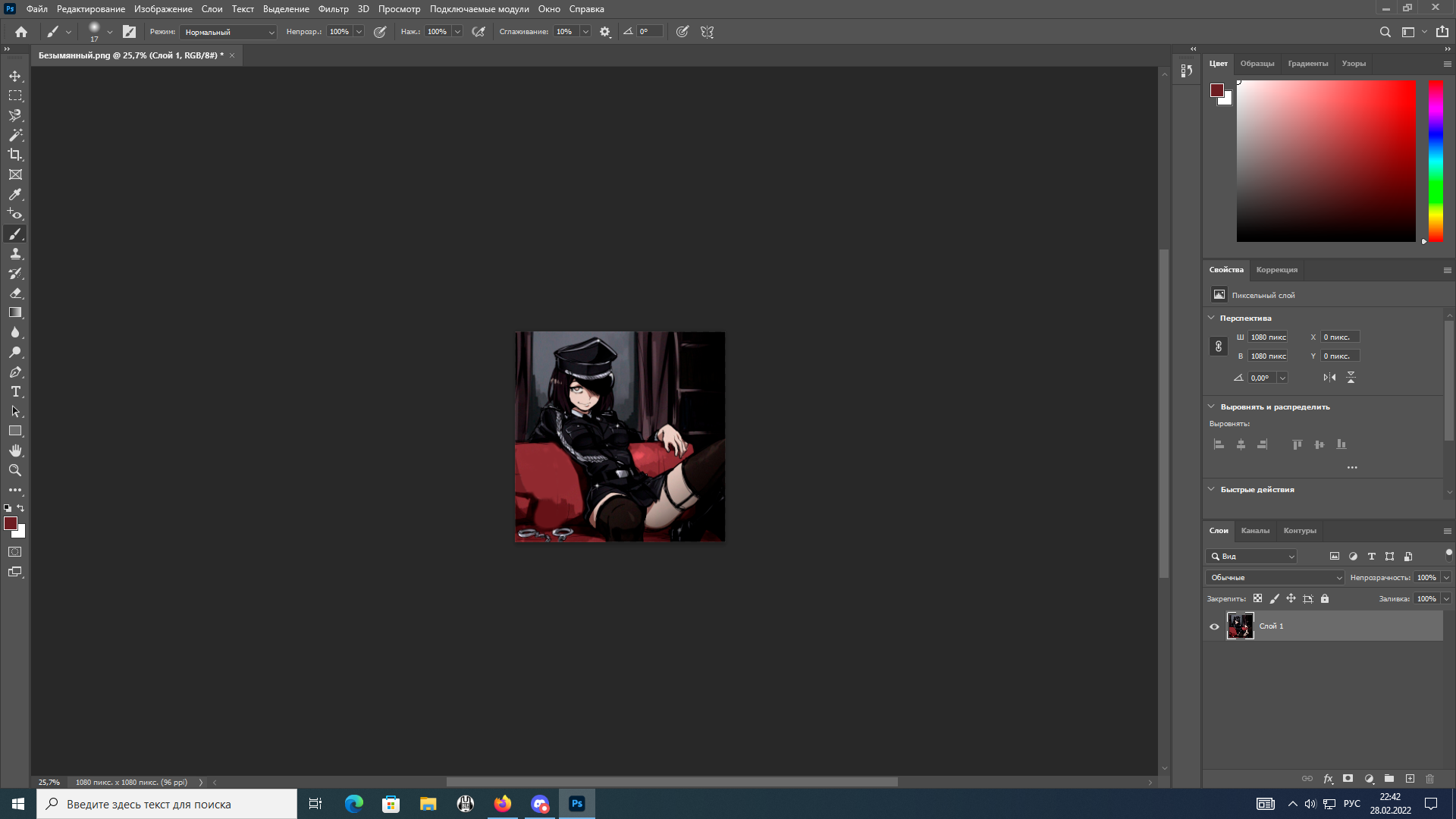Toggle the width-height link in Properties
The image size is (1456, 819).
click(1219, 347)
